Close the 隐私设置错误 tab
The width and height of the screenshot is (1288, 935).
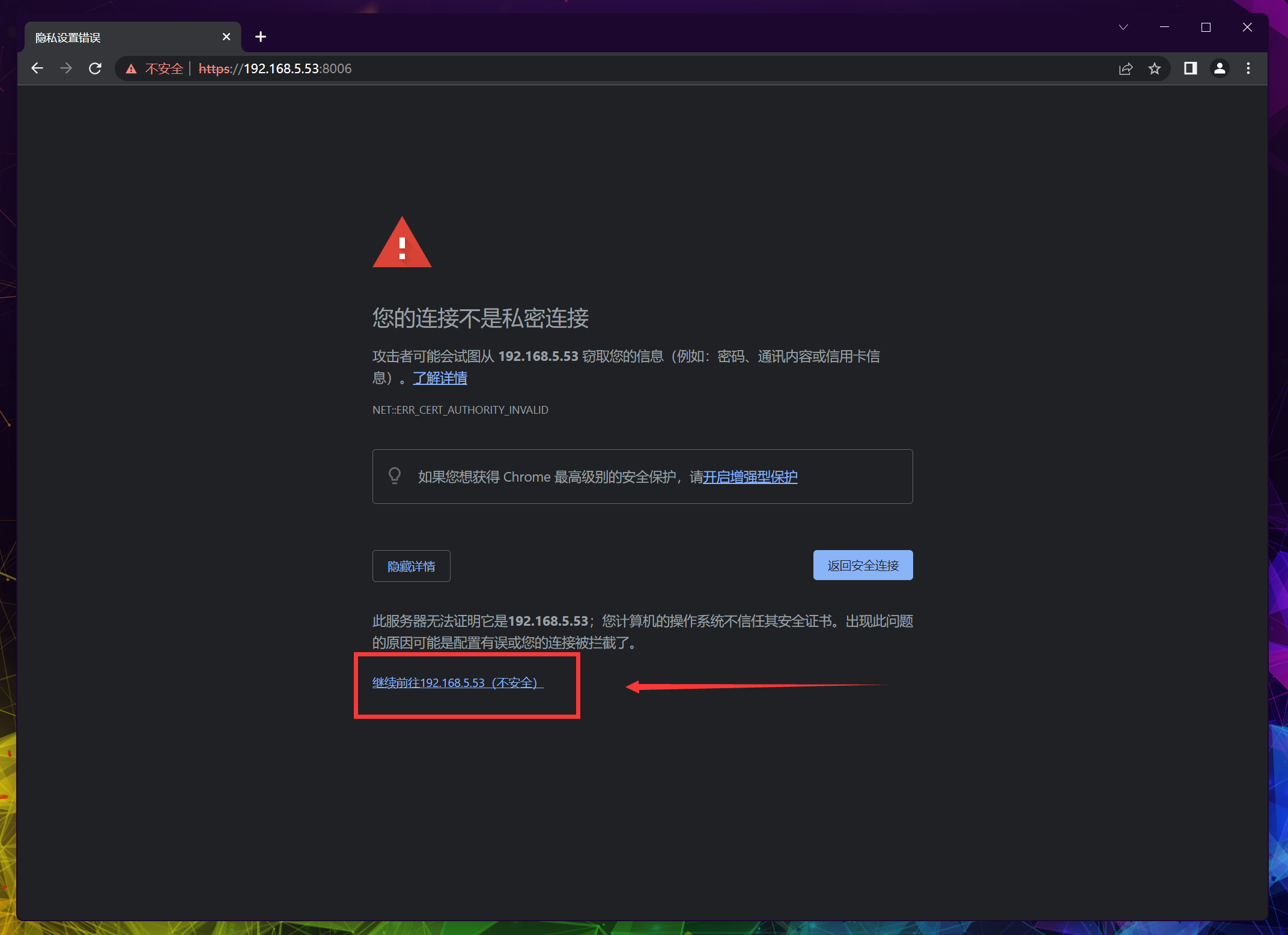[226, 37]
